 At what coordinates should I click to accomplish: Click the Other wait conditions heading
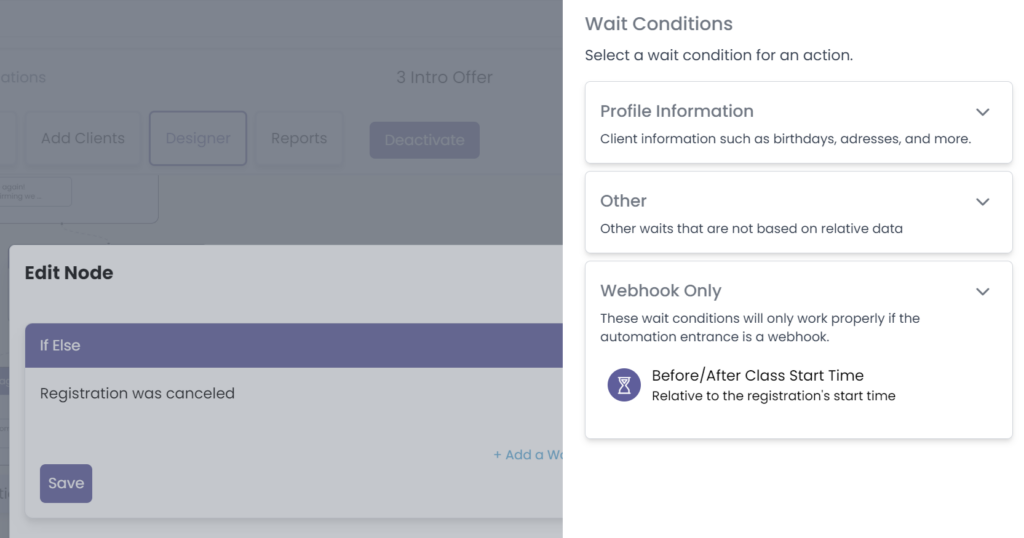[x=623, y=201]
